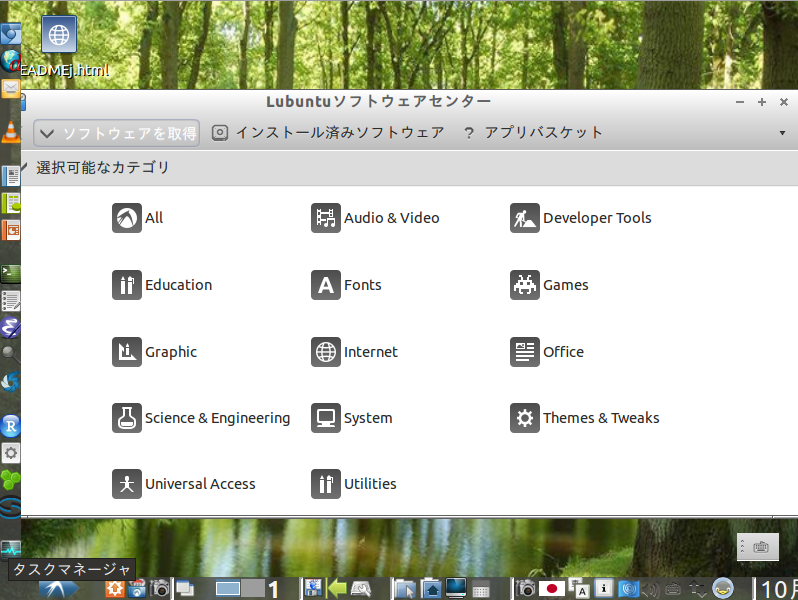Open the presentation app icon in side panel
The image size is (798, 600).
[11, 230]
